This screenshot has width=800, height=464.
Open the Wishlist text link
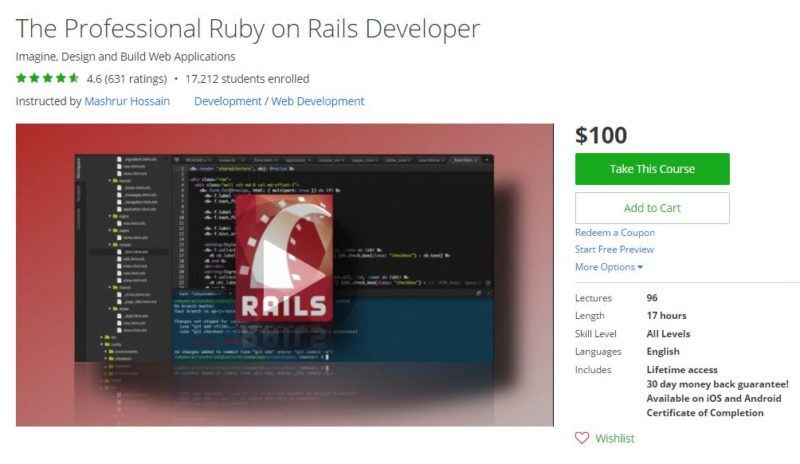coord(615,438)
